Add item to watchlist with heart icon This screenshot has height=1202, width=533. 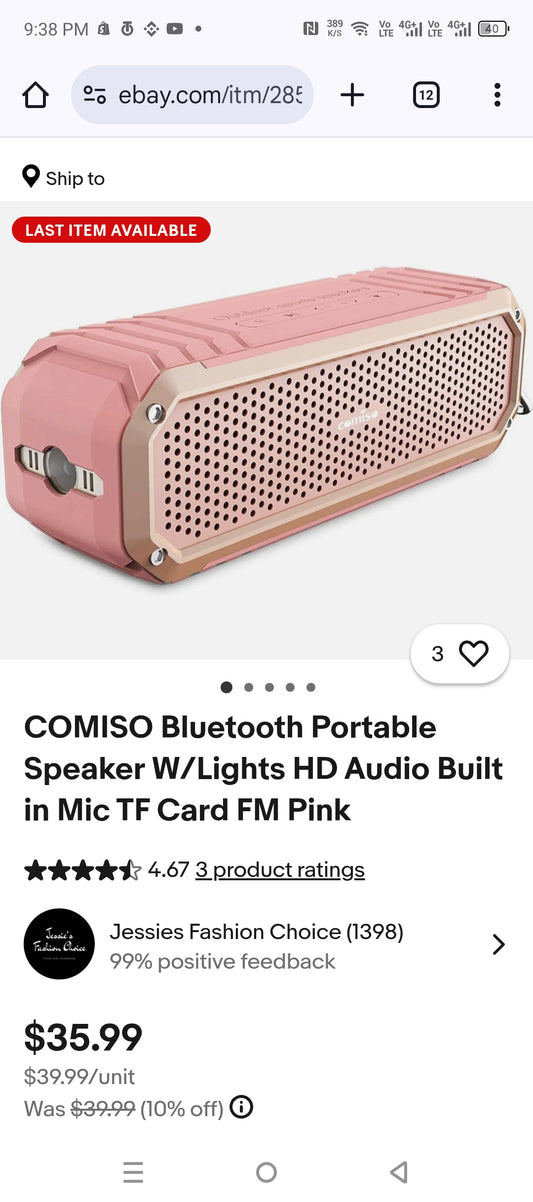tap(473, 654)
